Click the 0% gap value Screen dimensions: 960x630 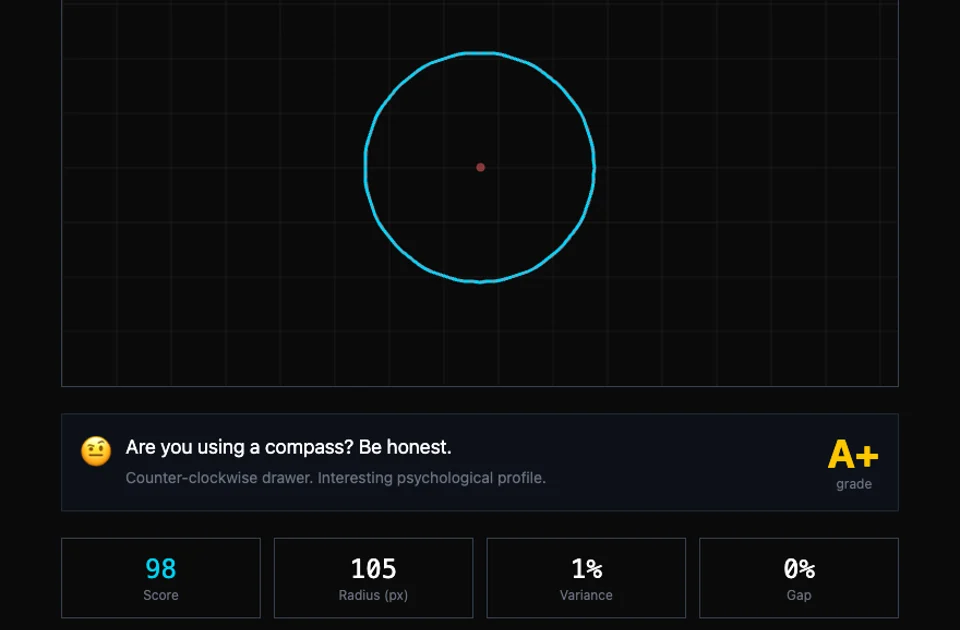tap(799, 569)
